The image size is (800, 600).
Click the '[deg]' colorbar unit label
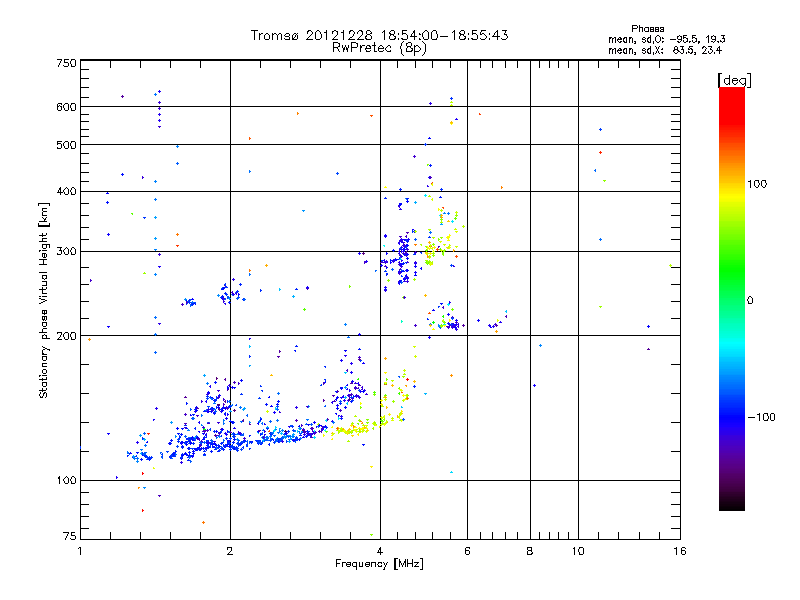(x=734, y=80)
